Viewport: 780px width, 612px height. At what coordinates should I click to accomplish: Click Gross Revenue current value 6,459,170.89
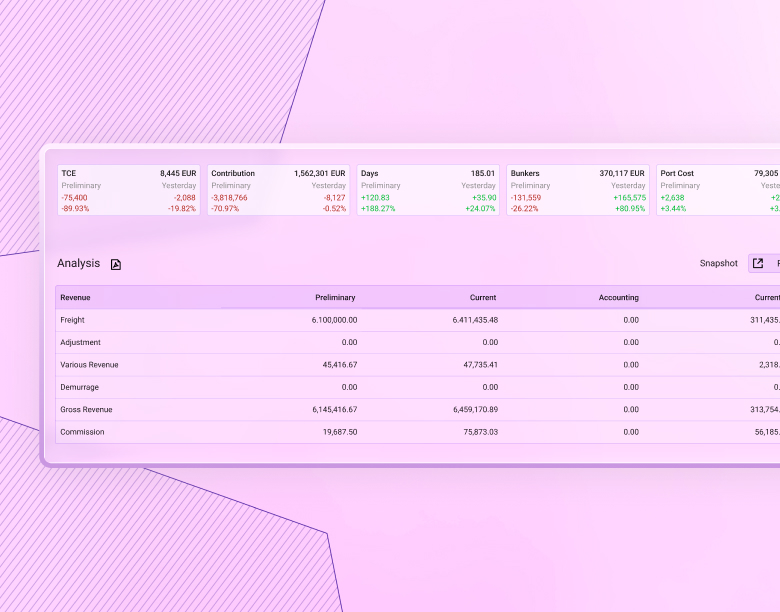pyautogui.click(x=476, y=409)
